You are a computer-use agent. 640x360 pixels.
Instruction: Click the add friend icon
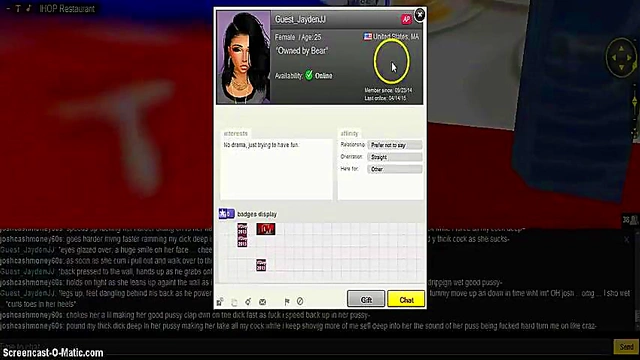coord(220,302)
